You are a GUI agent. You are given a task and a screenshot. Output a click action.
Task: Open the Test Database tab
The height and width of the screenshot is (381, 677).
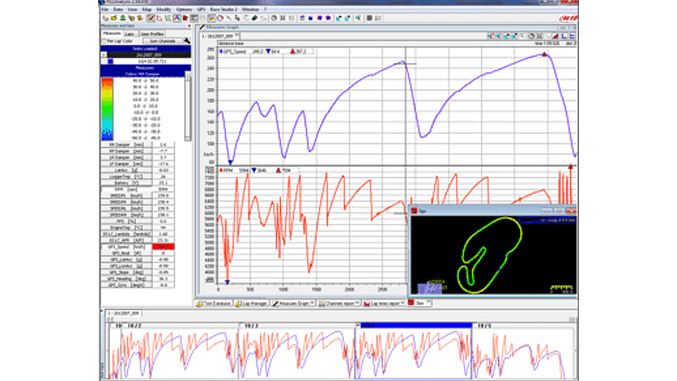214,304
